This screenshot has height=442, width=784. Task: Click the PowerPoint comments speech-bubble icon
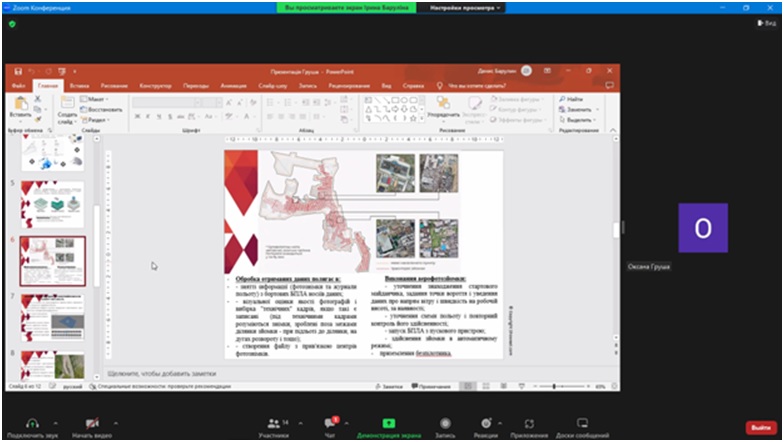coord(609,86)
